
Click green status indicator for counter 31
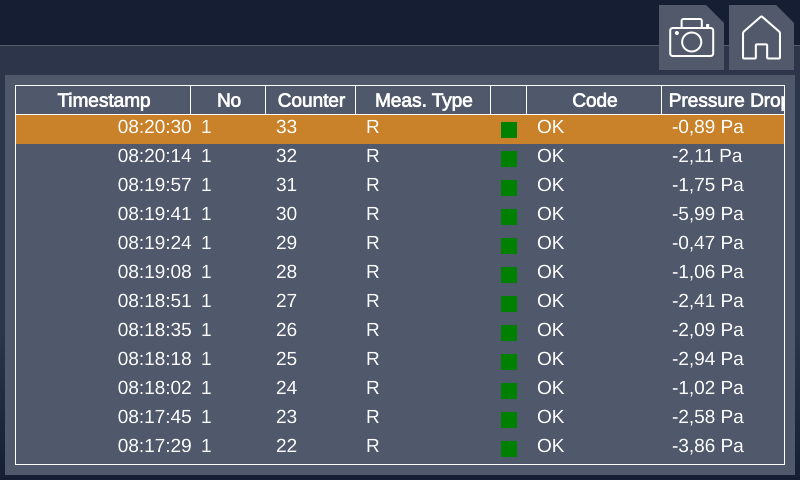(509, 187)
